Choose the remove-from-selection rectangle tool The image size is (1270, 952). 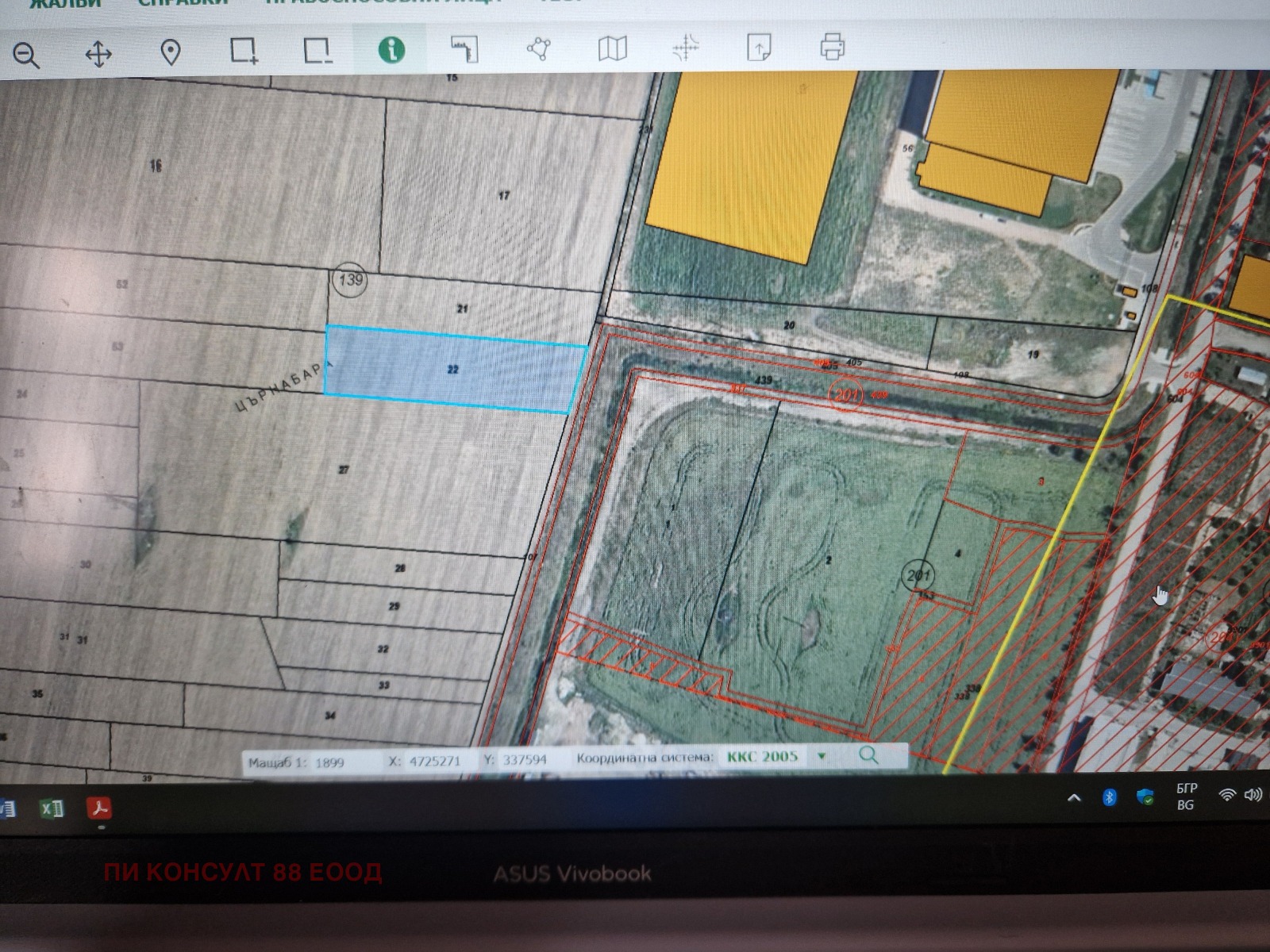point(317,51)
